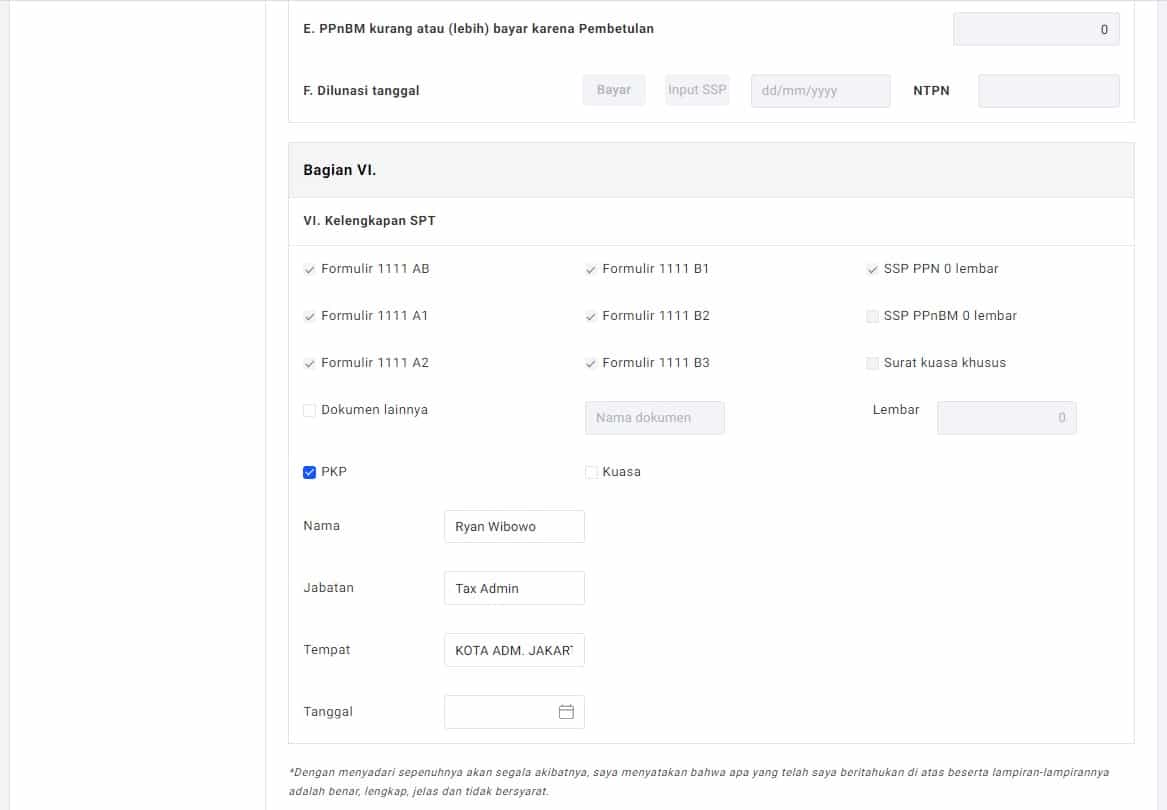Focus the NTPN input field
The height and width of the screenshot is (810, 1167).
coord(1048,91)
